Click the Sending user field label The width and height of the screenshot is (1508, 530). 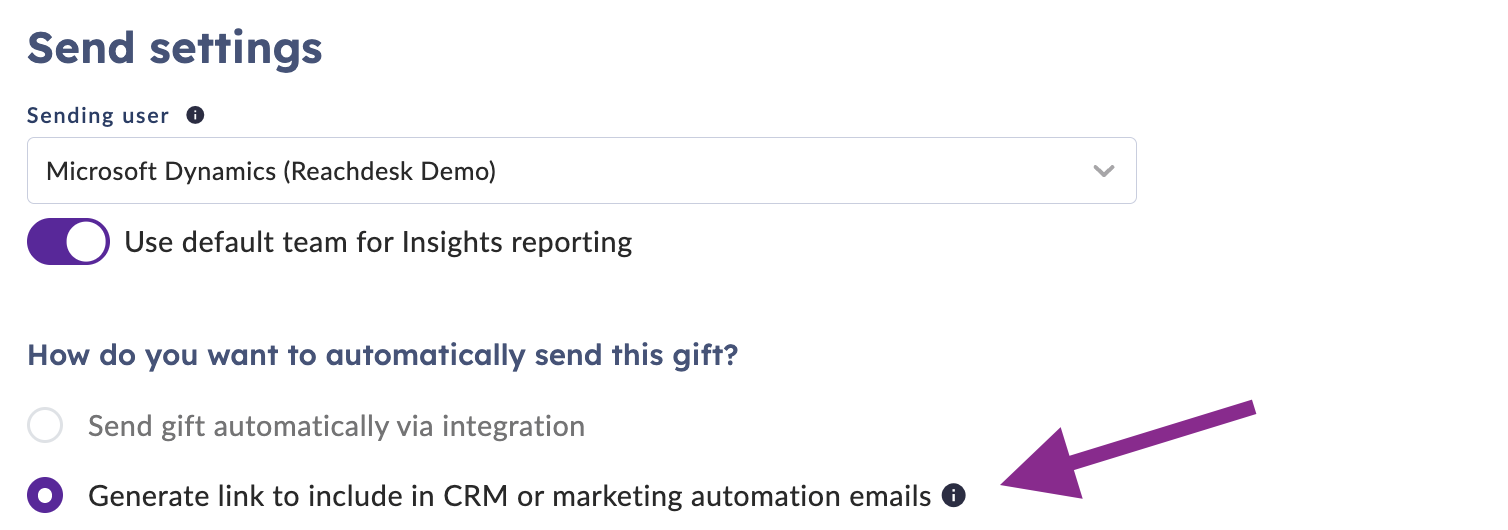[98, 116]
